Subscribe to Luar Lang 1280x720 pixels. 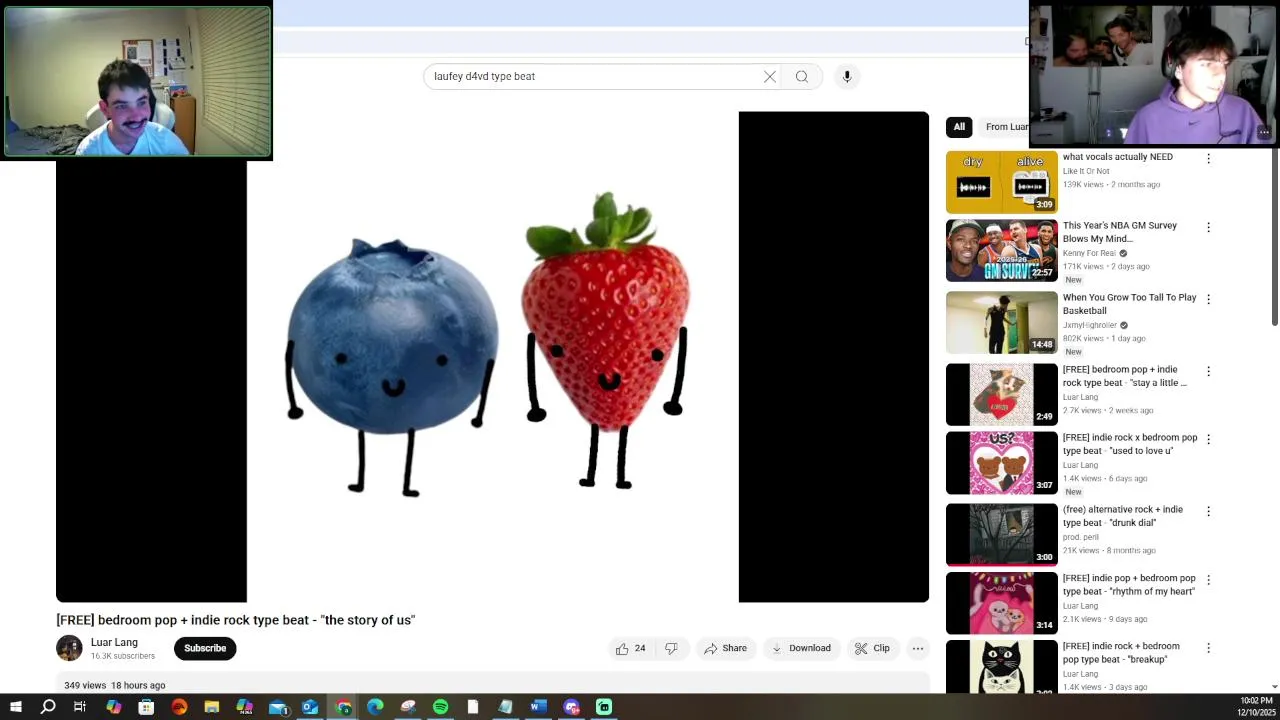pyautogui.click(x=205, y=648)
